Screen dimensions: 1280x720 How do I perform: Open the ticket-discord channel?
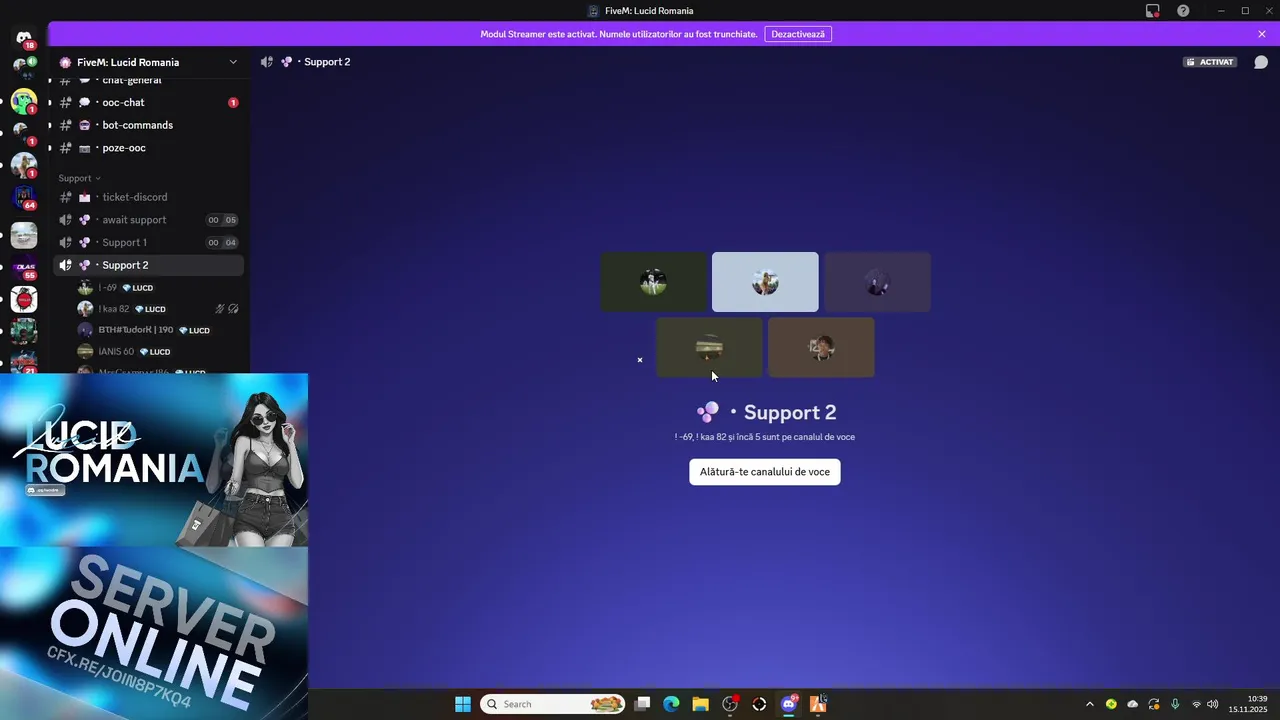pyautogui.click(x=148, y=197)
